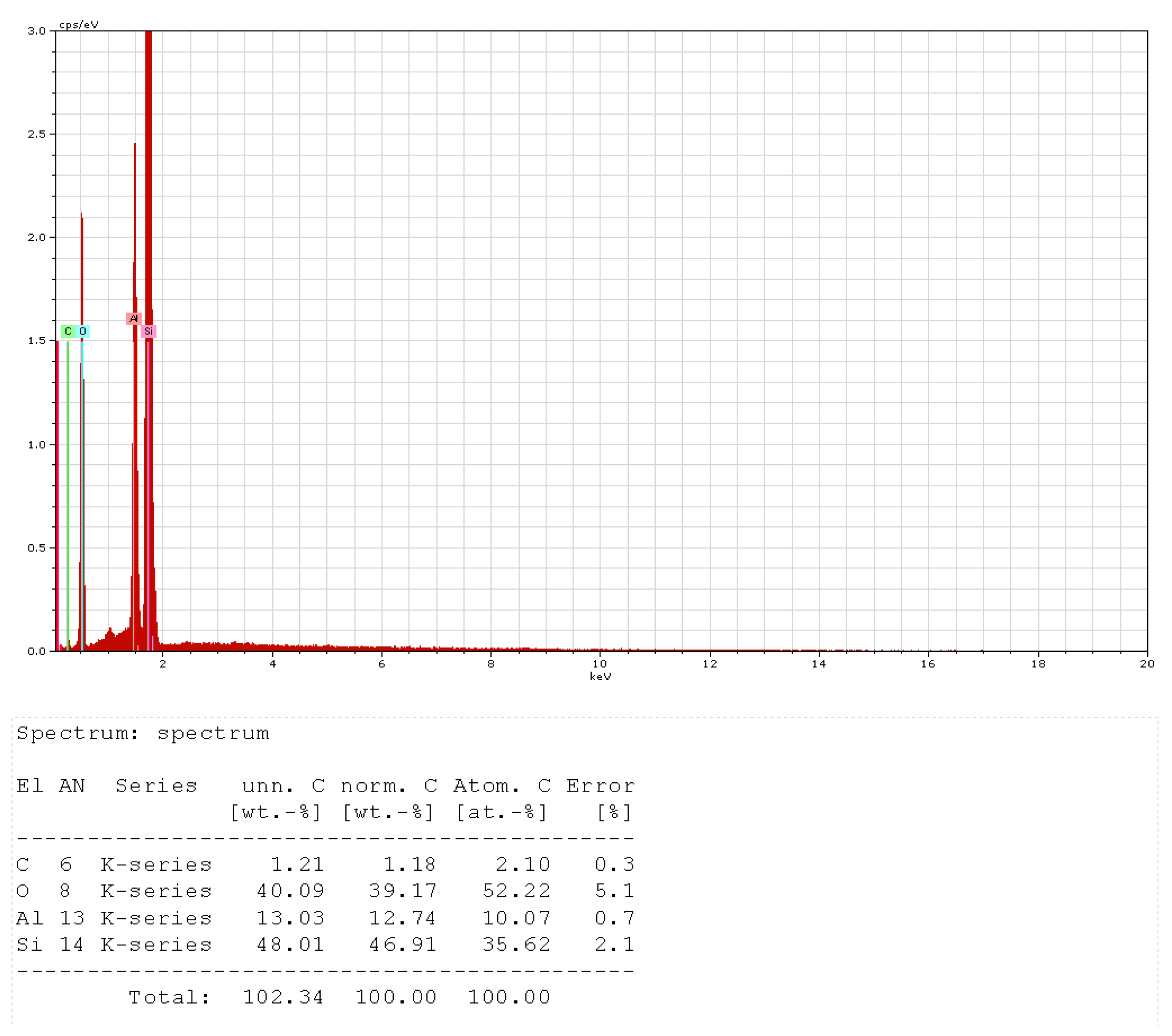
Task: Click the green C element marker label
Action: [68, 332]
